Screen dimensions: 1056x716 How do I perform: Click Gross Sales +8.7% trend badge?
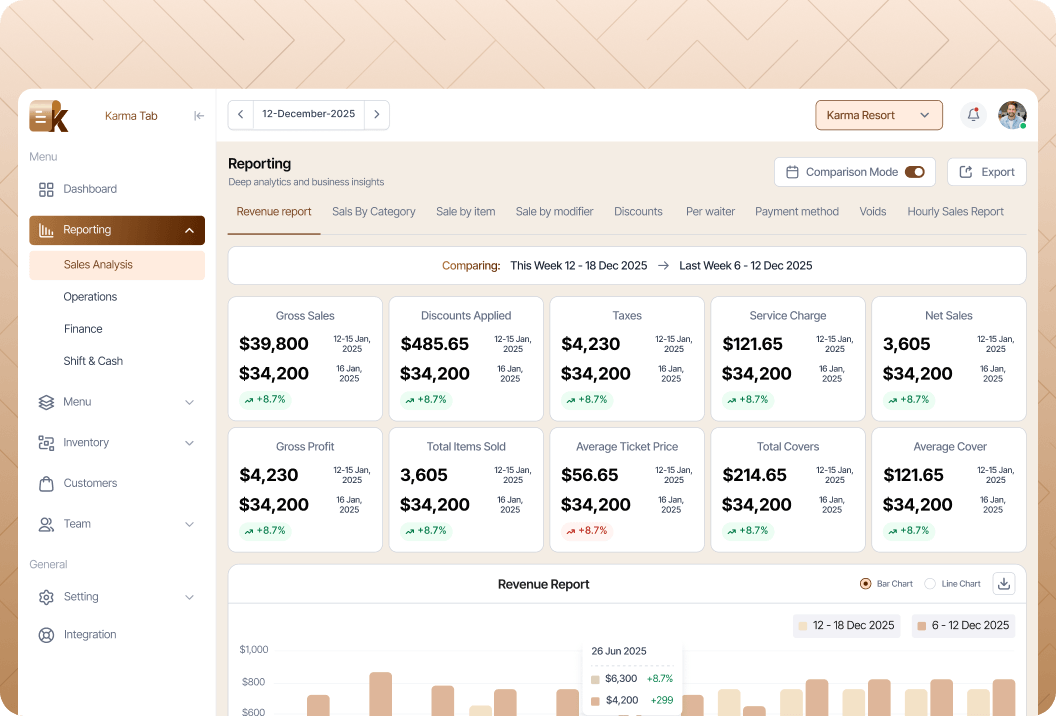[265, 399]
